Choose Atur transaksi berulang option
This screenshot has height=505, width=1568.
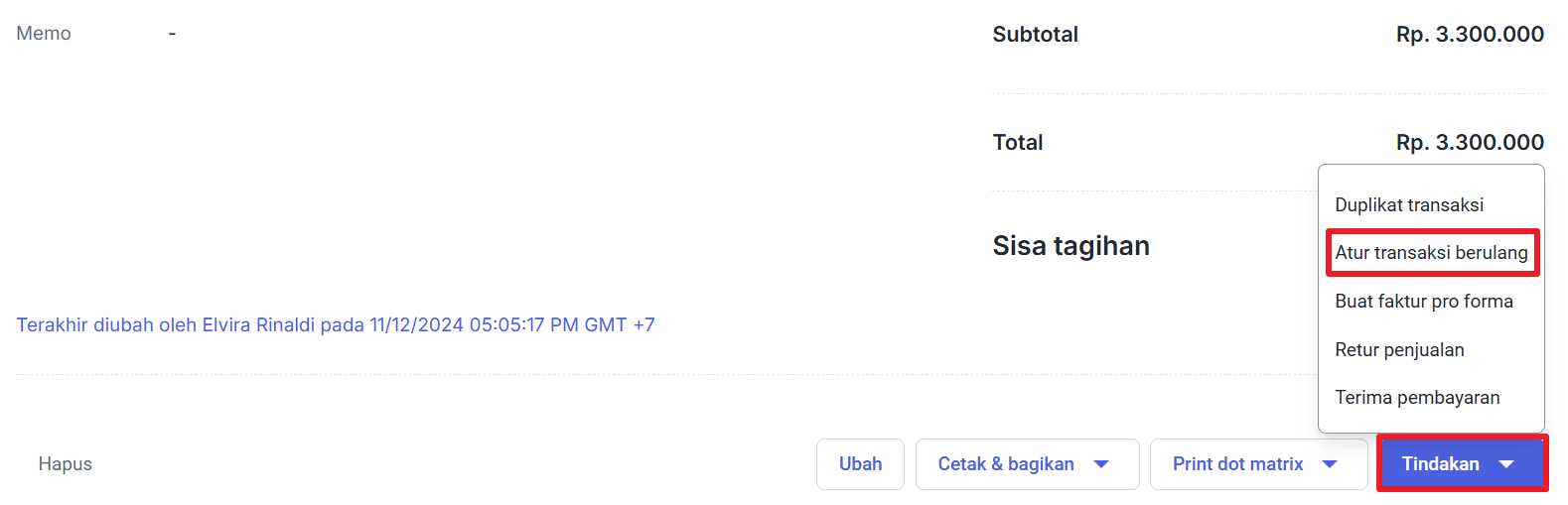pos(1430,253)
